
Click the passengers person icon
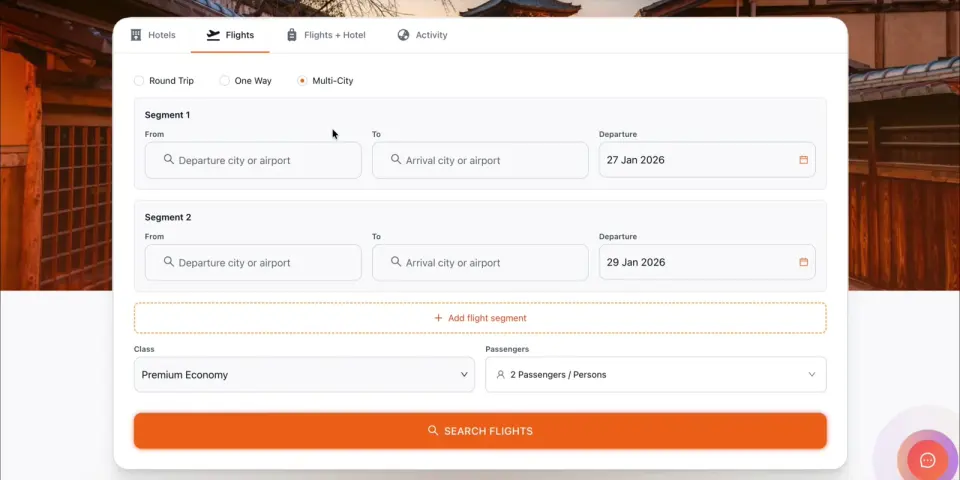(x=500, y=374)
